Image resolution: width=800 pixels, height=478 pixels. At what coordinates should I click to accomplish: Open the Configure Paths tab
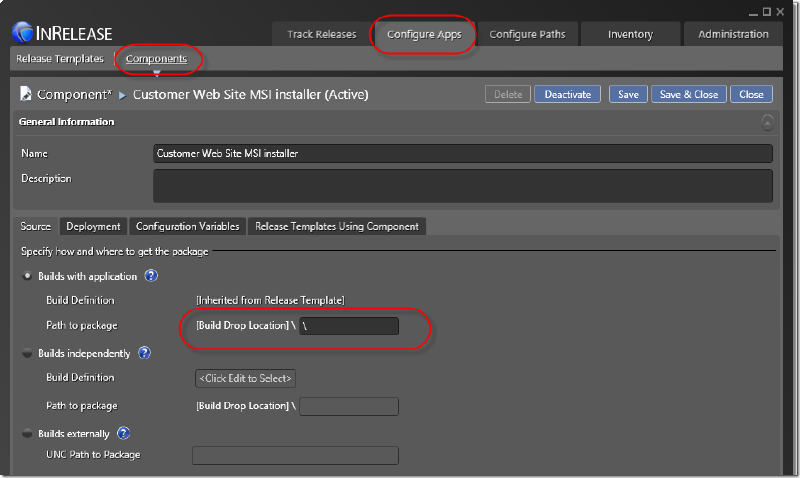[528, 34]
